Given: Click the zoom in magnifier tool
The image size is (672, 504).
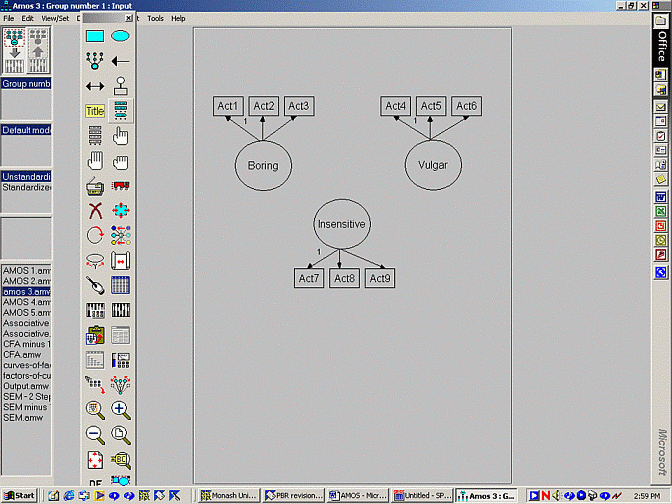Looking at the screenshot, I should pyautogui.click(x=120, y=409).
